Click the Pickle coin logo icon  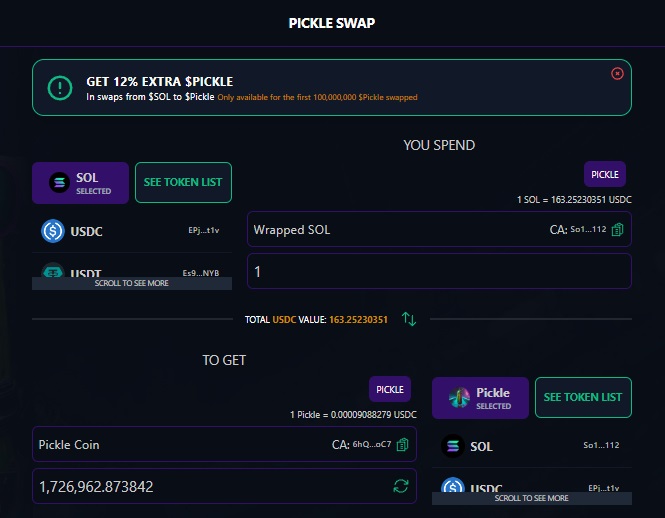[x=459, y=398]
